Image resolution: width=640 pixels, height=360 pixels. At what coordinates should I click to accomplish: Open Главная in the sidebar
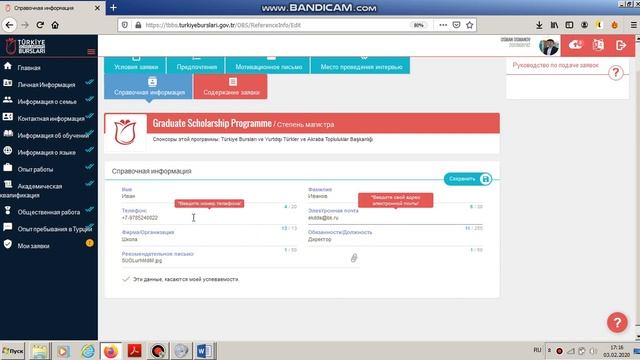point(29,68)
